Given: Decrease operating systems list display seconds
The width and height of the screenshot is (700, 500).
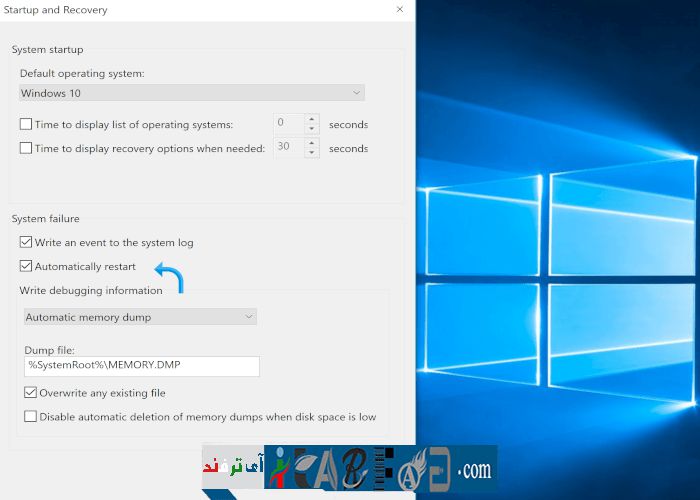Looking at the screenshot, I should (x=312, y=129).
